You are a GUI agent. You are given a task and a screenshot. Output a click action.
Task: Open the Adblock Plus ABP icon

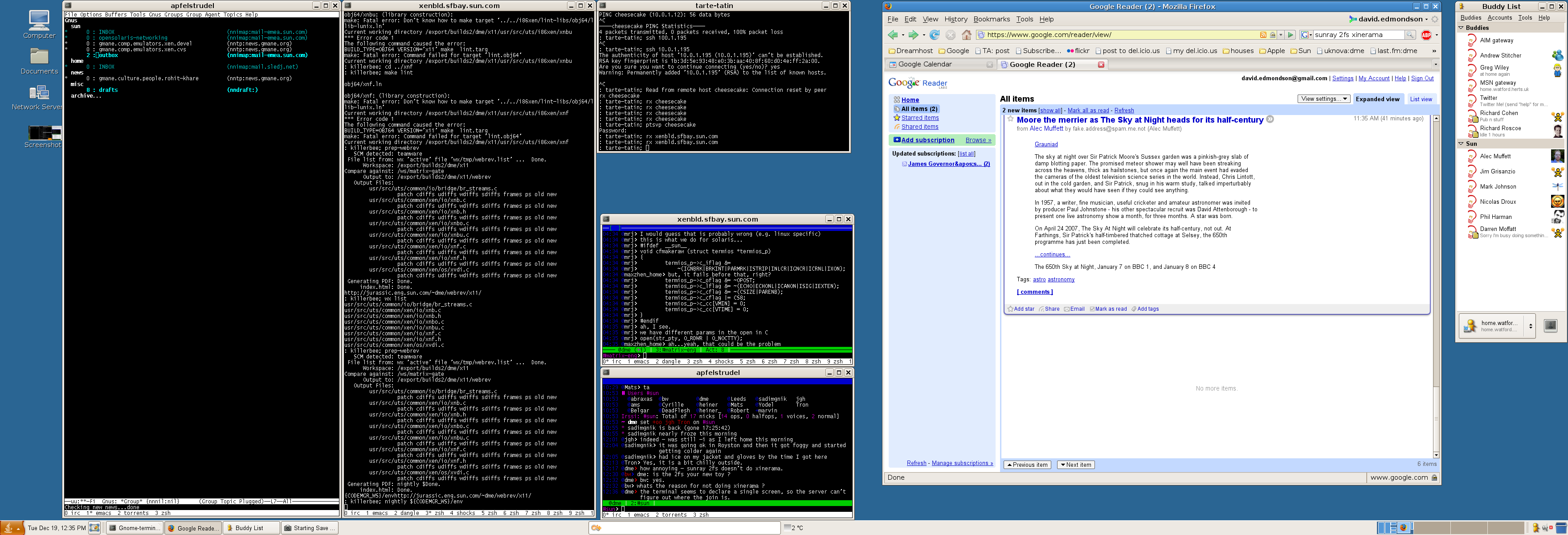coord(1426,35)
